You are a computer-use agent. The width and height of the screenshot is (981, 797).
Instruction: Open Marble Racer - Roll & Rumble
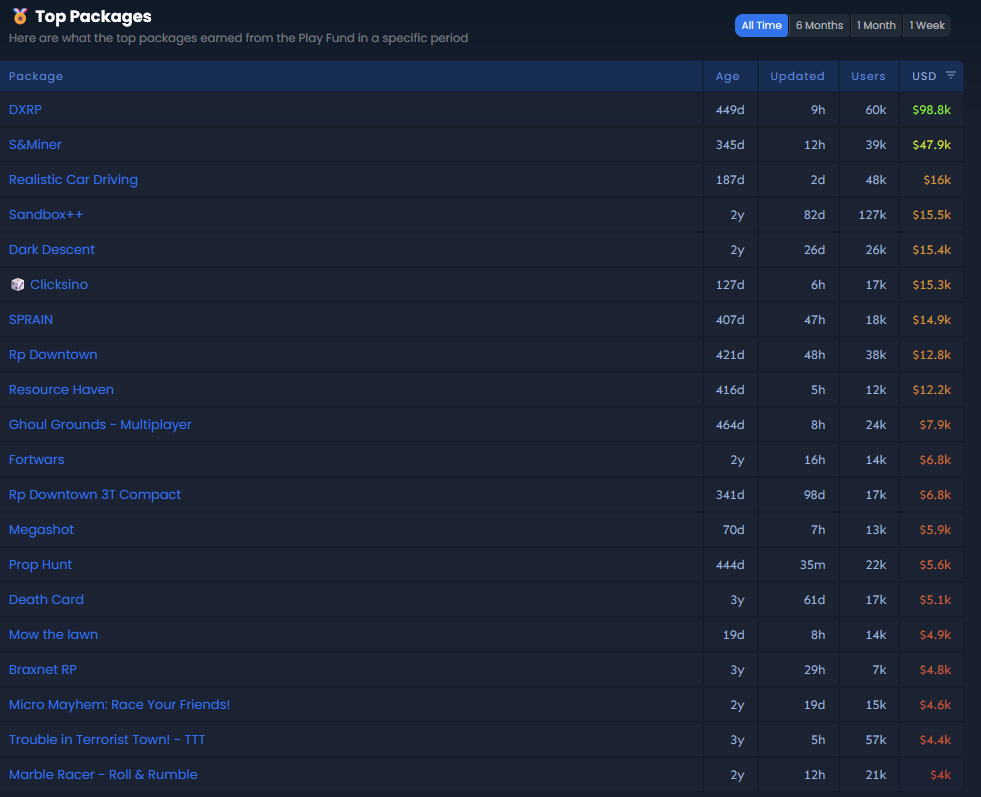tap(103, 774)
